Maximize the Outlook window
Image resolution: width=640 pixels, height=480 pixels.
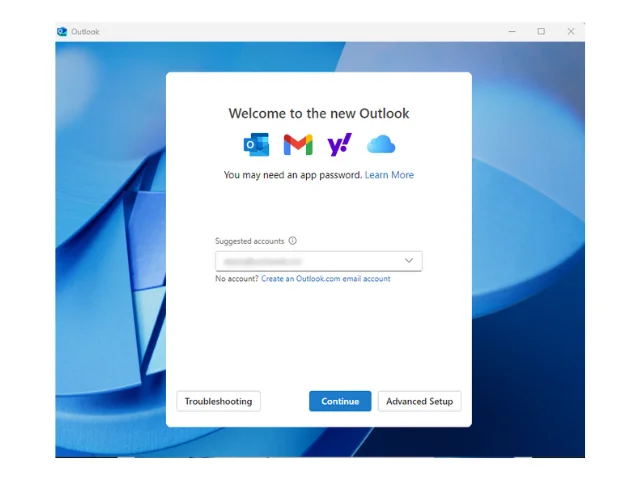(541, 31)
